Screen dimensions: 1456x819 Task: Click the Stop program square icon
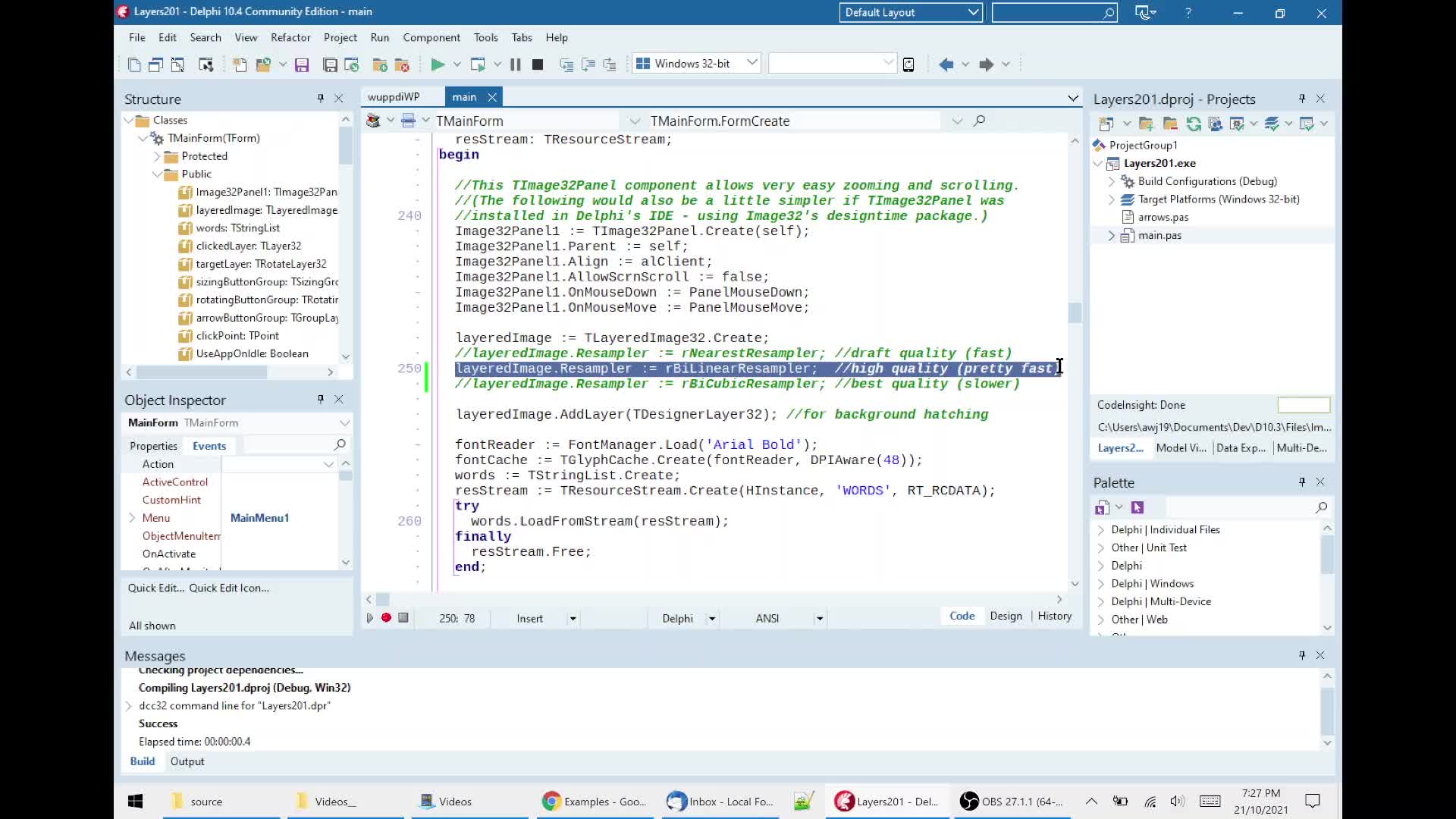(538, 64)
